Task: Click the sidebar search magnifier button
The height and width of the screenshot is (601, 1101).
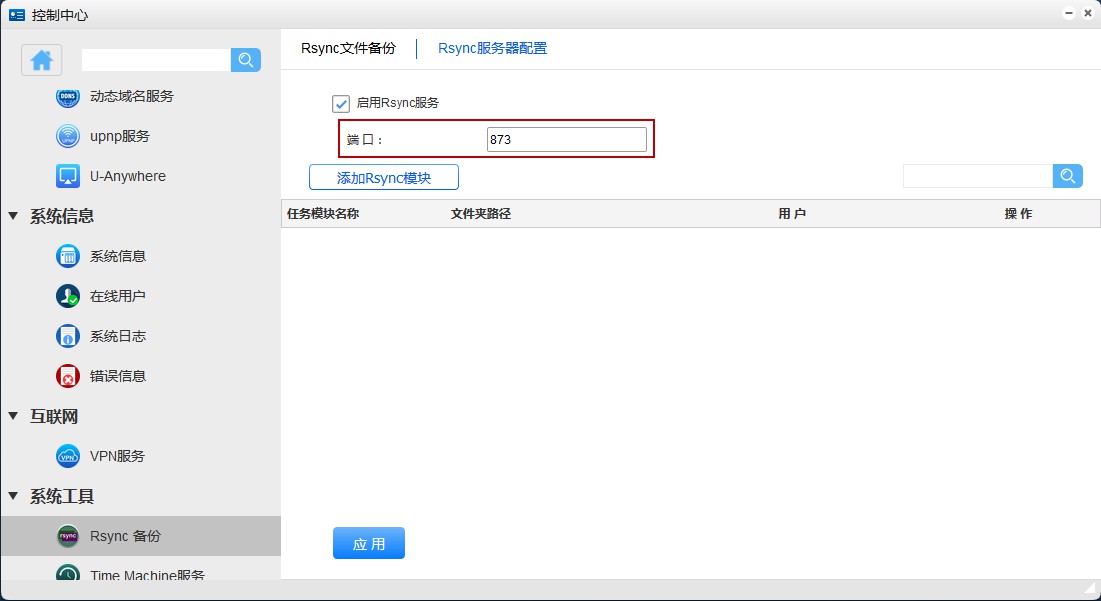Action: coord(246,60)
